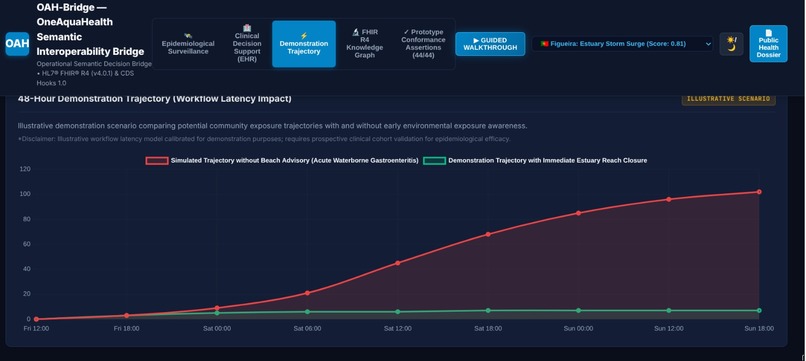Toggle red legend swatch for trajectory without advisory
Image resolution: width=806 pixels, height=361 pixels.
[x=157, y=160]
